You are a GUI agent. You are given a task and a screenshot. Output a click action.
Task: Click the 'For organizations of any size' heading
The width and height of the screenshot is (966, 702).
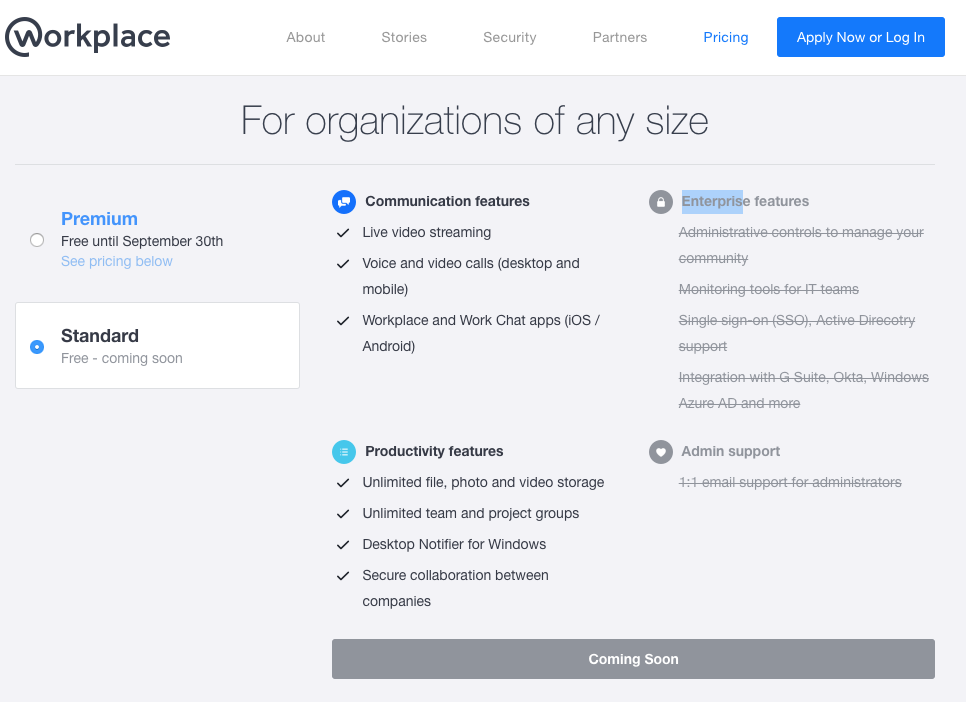coord(474,121)
